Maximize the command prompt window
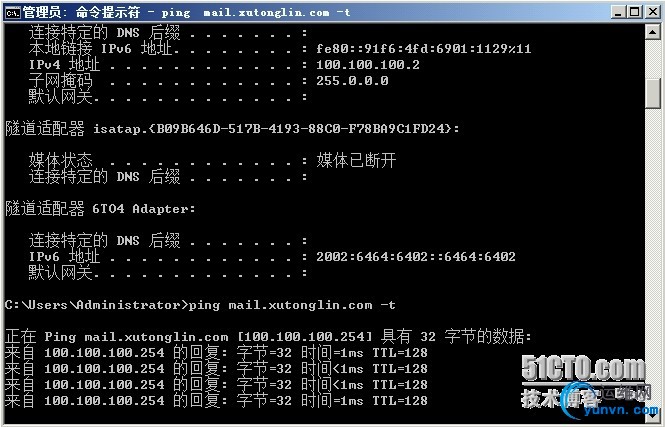Image resolution: width=665 pixels, height=427 pixels. pyautogui.click(x=635, y=12)
